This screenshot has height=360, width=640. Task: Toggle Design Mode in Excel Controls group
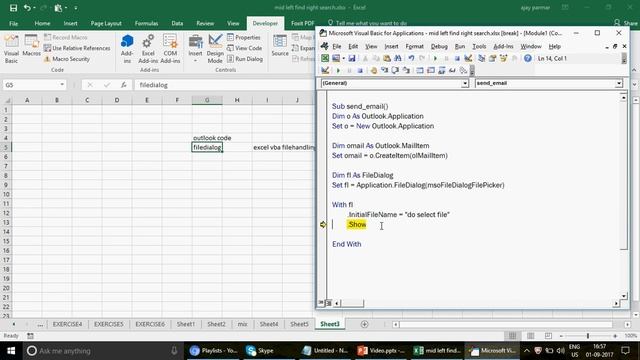click(x=215, y=49)
